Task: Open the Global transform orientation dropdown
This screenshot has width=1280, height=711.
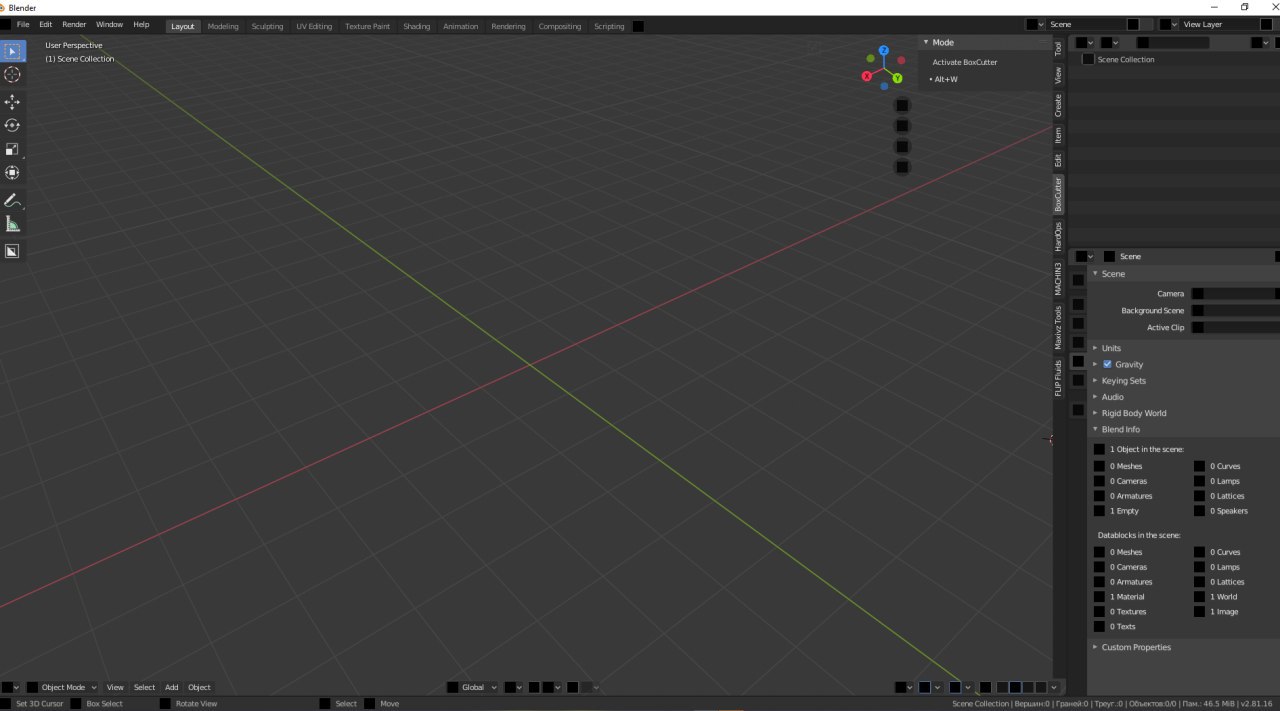Action: [470, 687]
